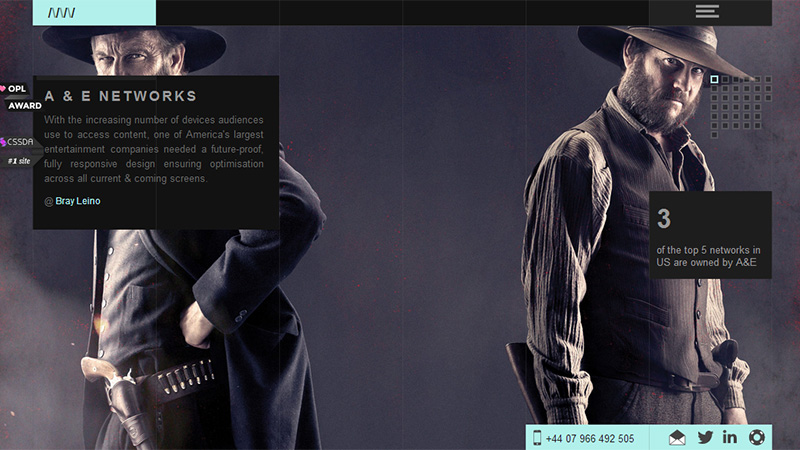This screenshot has width=800, height=450.
Task: Select the lone last square of the grid navigation
Action: coord(714,135)
